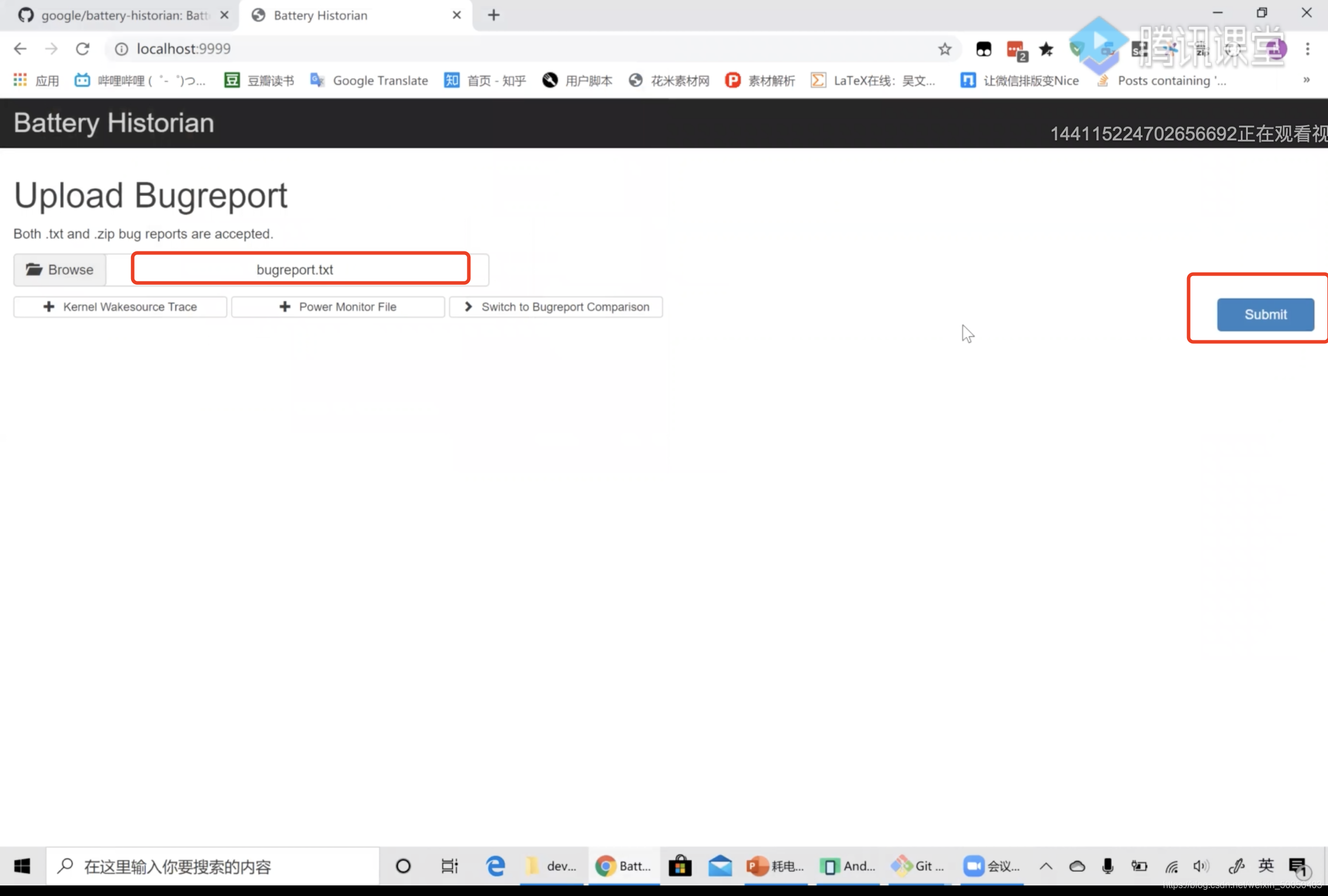Open the Google Translate bookmark
1328x896 pixels.
(x=369, y=81)
